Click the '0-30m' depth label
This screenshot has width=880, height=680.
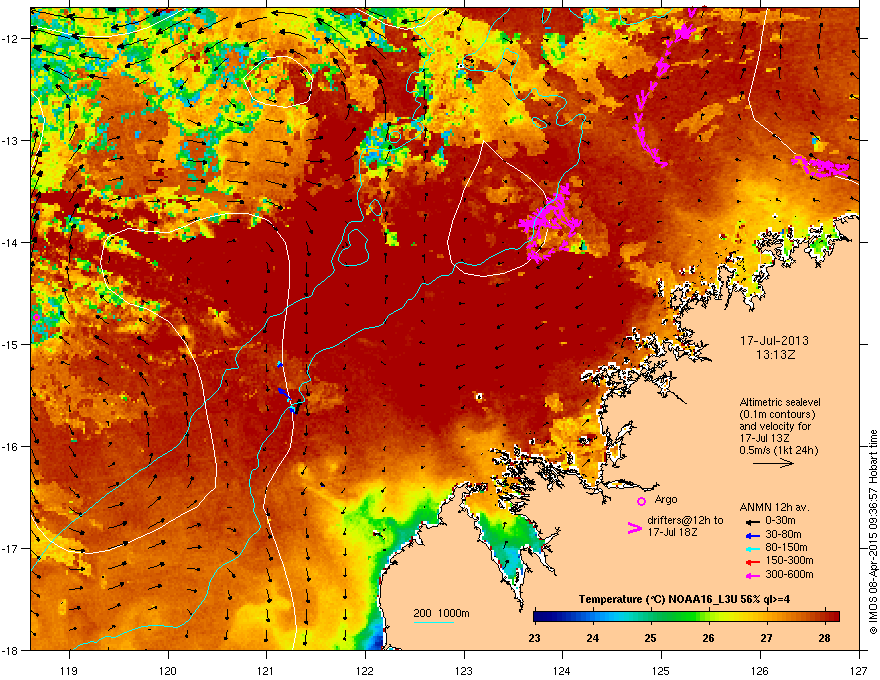[780, 521]
